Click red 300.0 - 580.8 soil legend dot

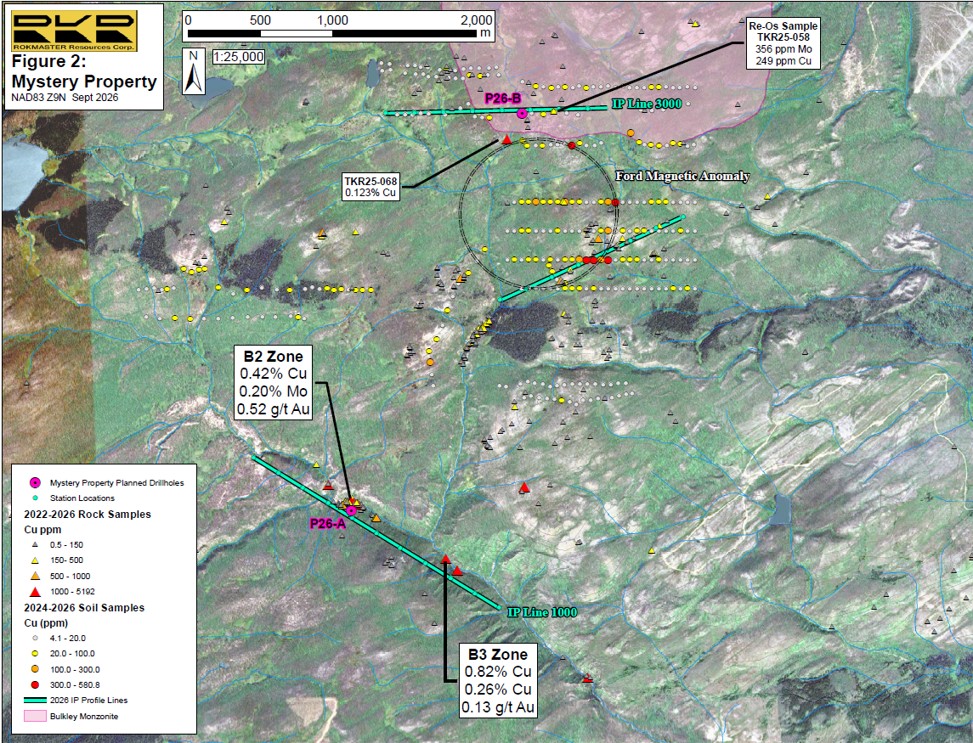point(35,685)
